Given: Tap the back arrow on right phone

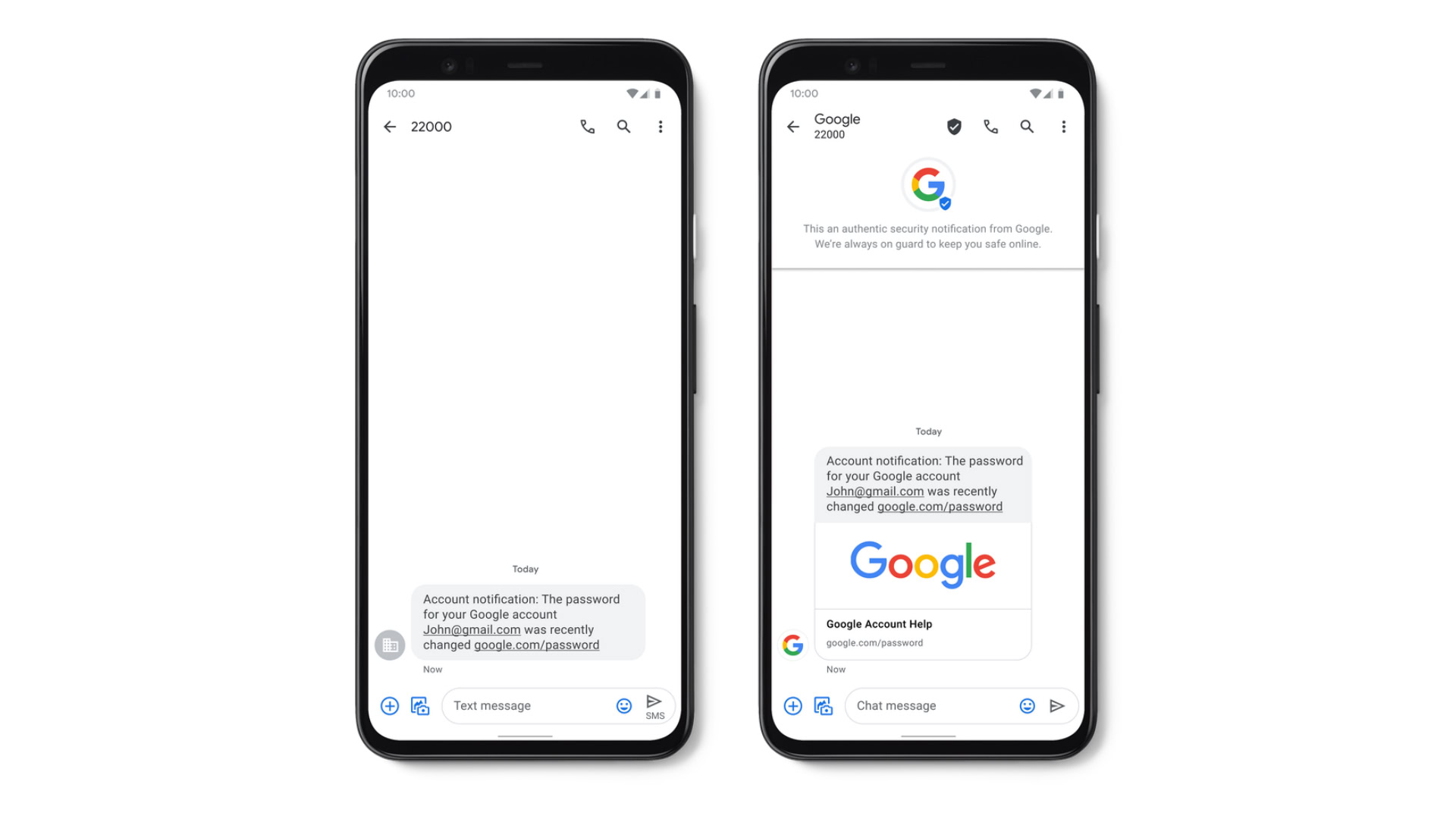Looking at the screenshot, I should pyautogui.click(x=794, y=127).
